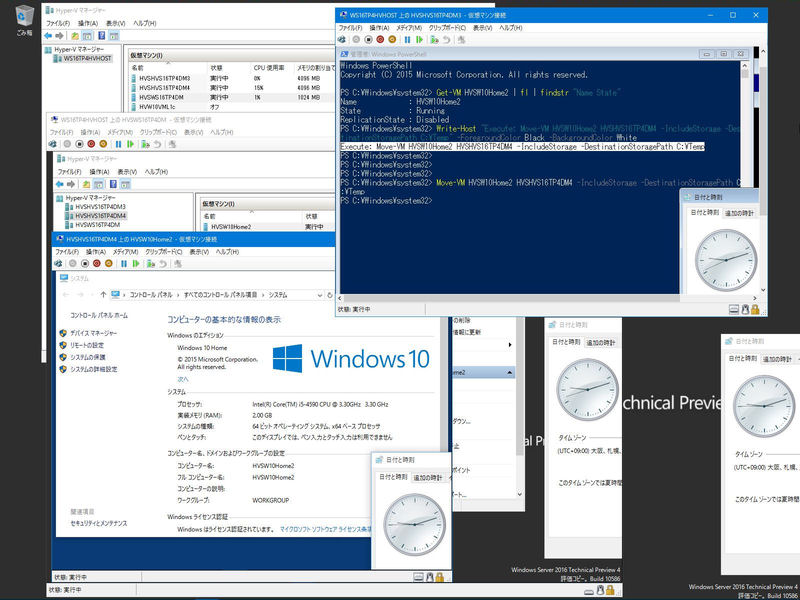Open システムの保護 link in System window
Screen dimensions: 800x600
point(88,357)
